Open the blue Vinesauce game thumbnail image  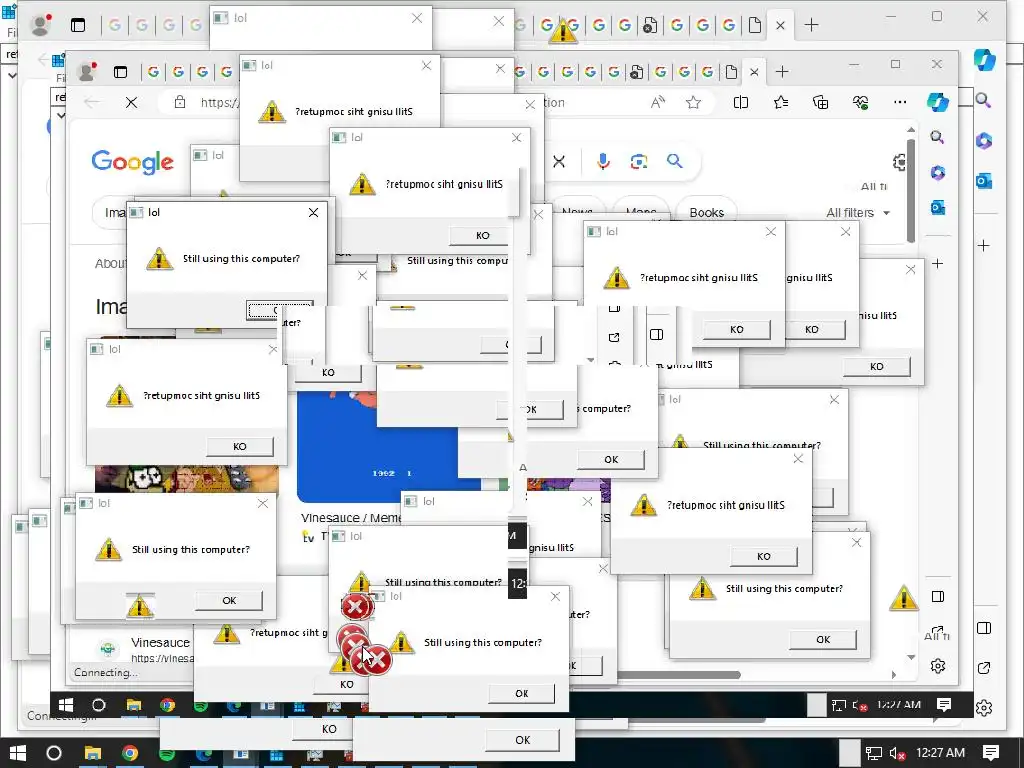click(389, 447)
